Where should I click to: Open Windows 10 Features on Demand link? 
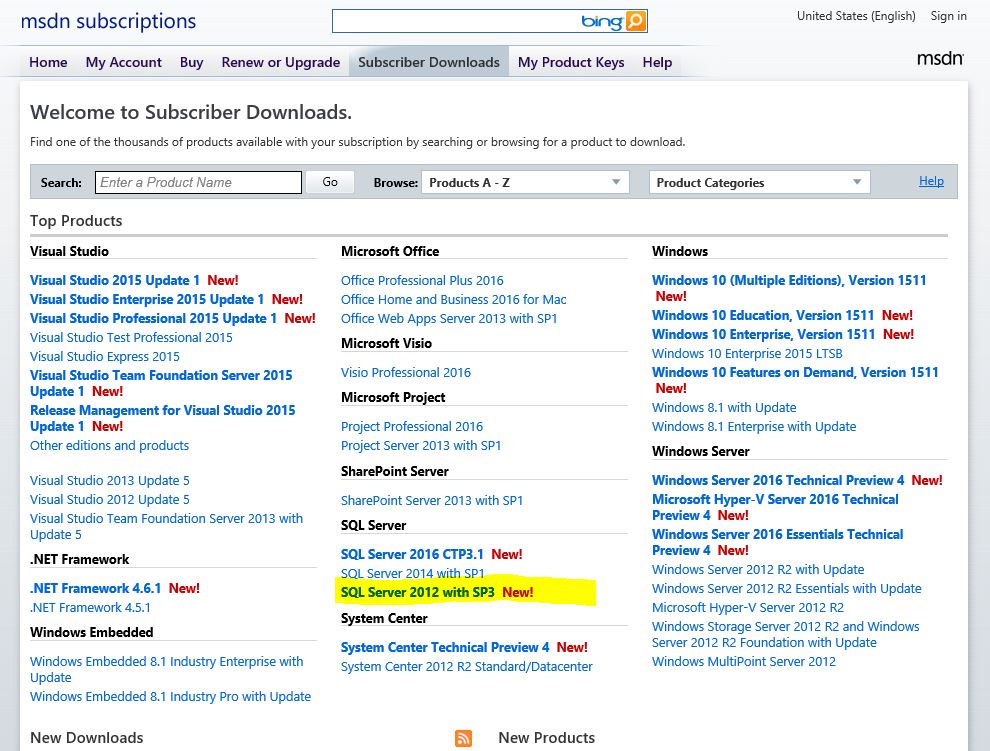pyautogui.click(x=795, y=373)
